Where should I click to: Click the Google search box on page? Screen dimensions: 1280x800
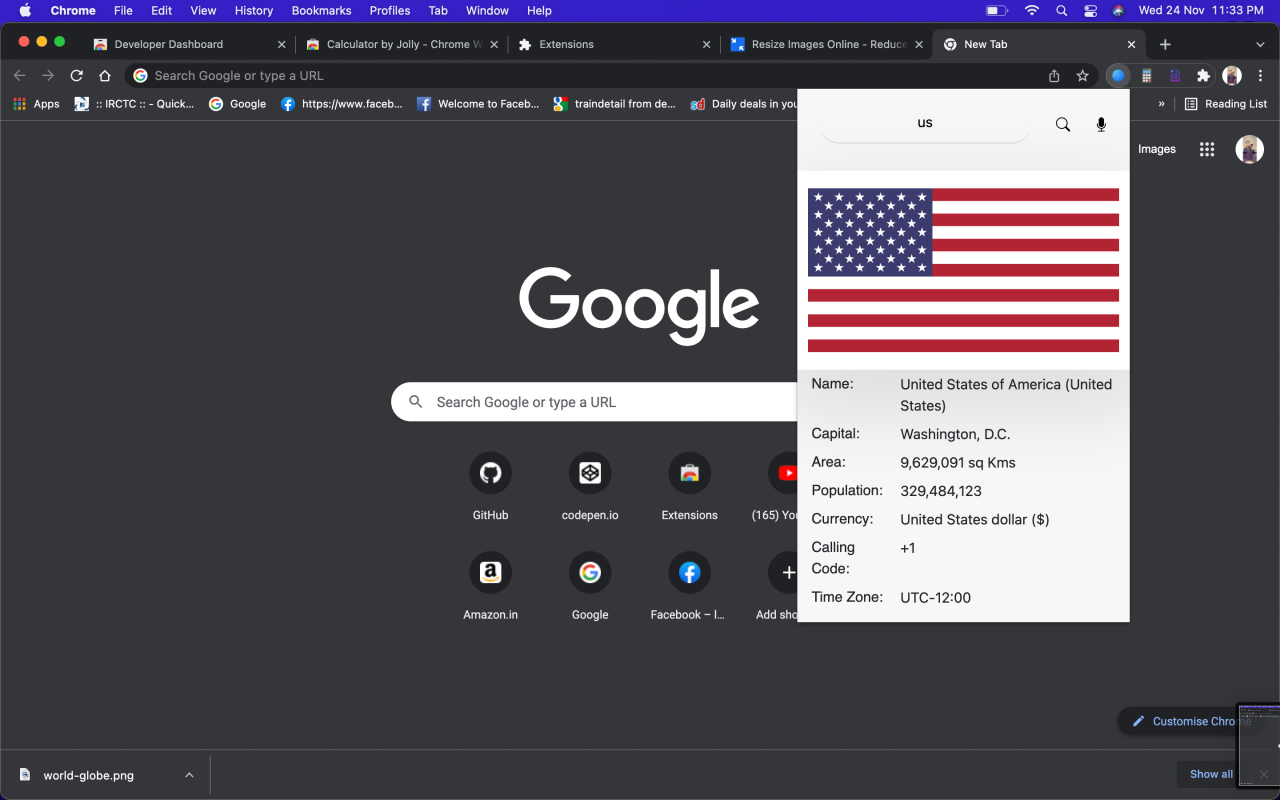[x=595, y=402]
